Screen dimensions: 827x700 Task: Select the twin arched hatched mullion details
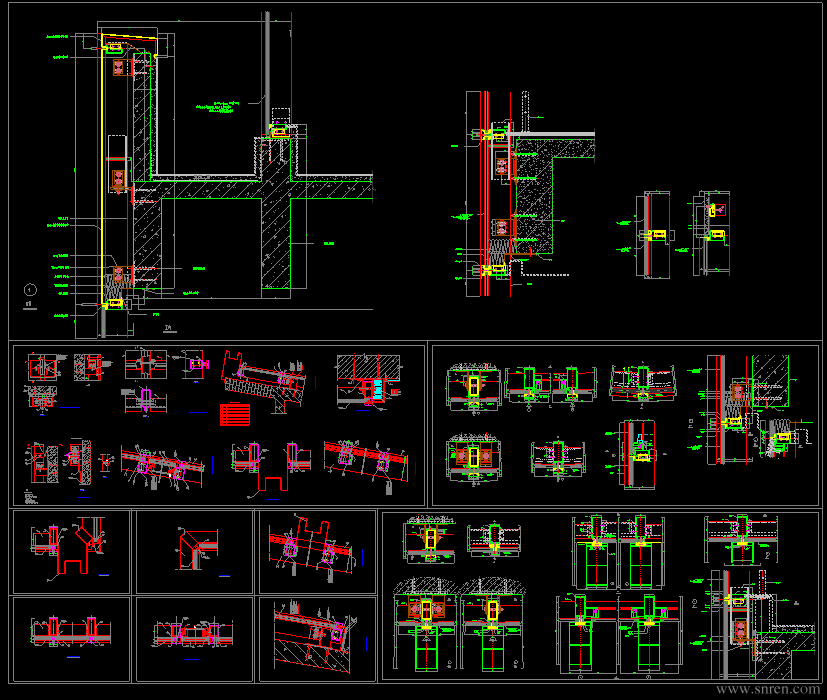point(459,624)
